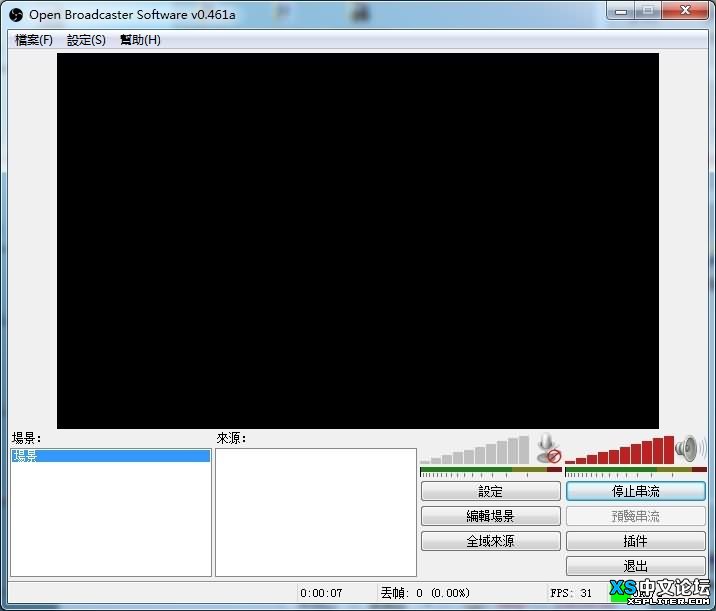This screenshot has height=611, width=716.
Task: Adjust the desktop audio red volume bars
Action: pos(620,450)
